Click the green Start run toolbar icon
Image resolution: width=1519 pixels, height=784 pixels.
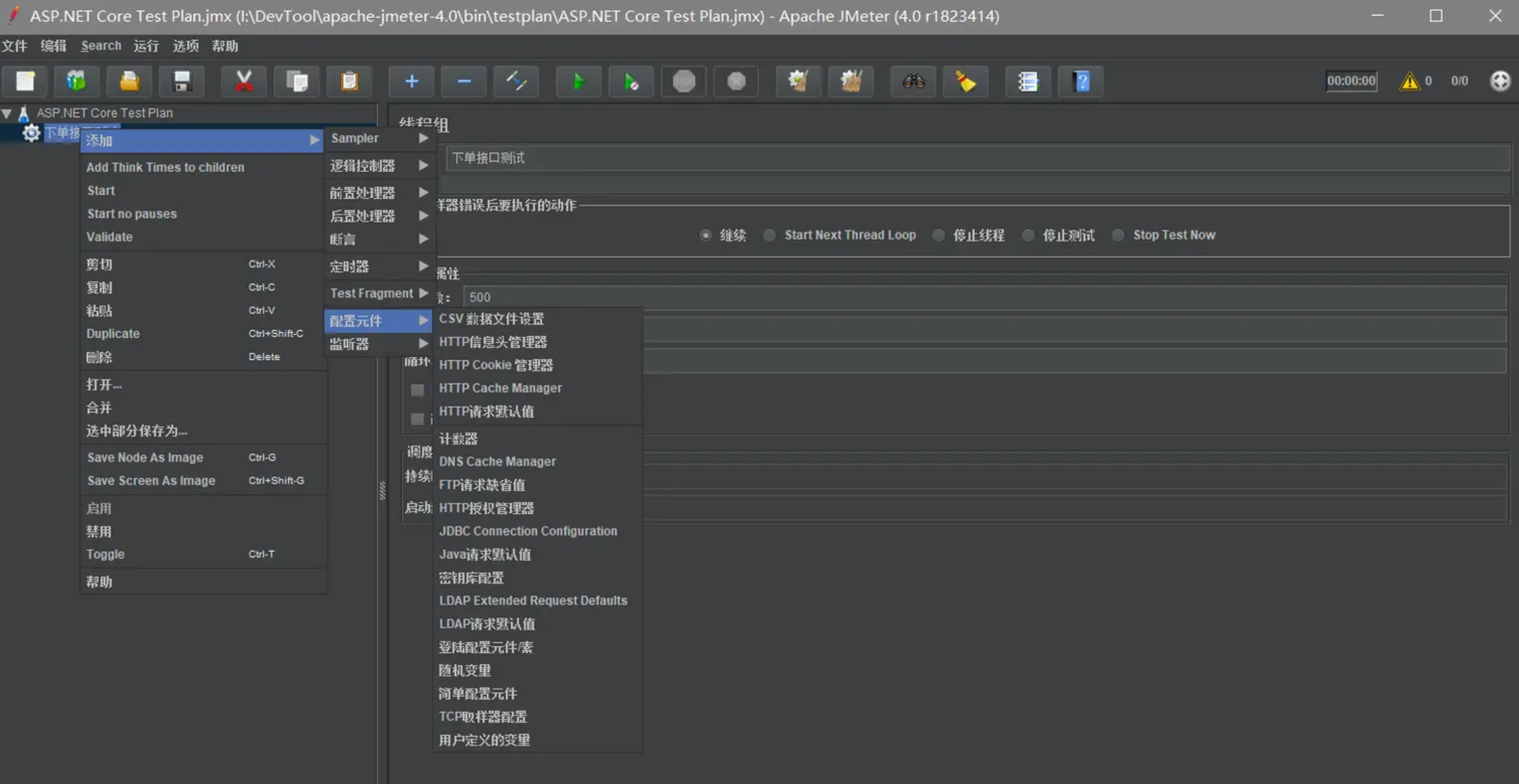coord(578,82)
